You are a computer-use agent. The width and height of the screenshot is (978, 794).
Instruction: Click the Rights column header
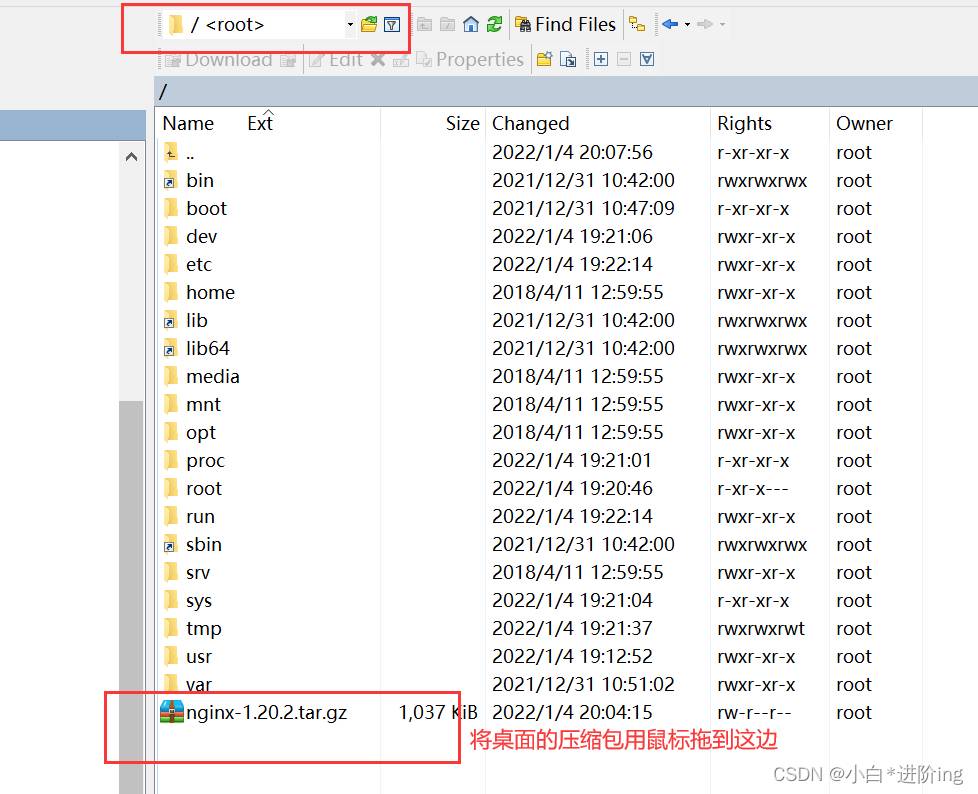click(x=744, y=123)
